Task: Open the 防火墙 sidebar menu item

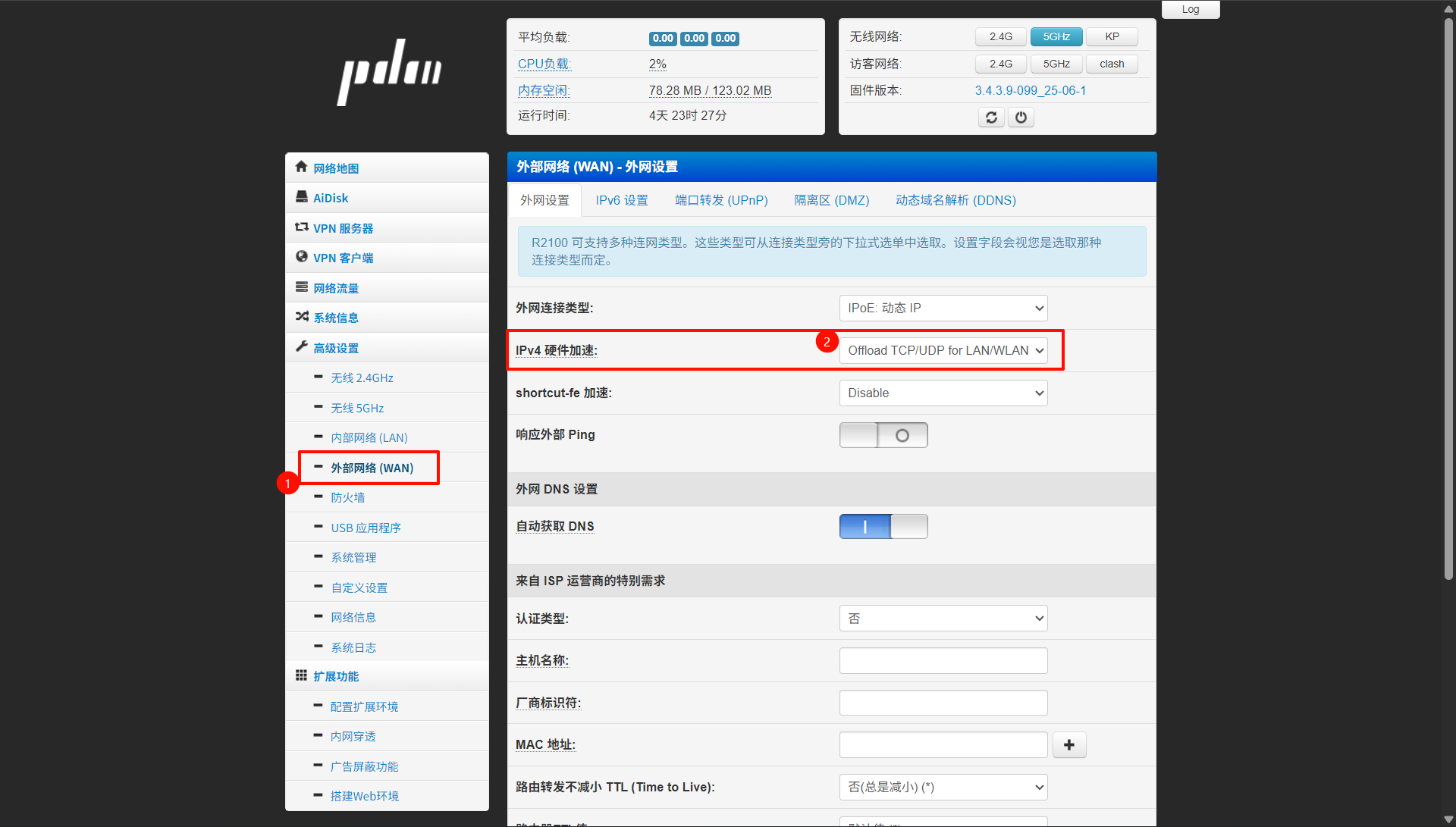Action: click(348, 497)
